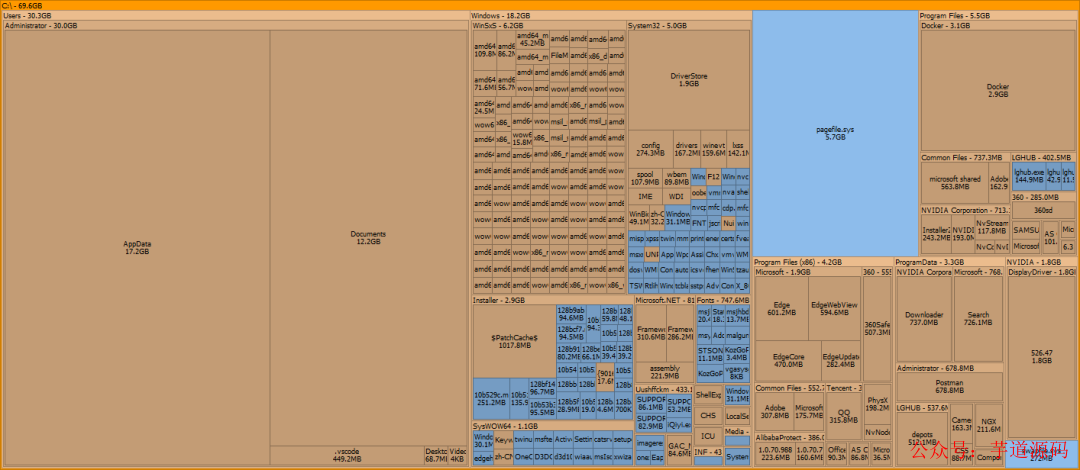Click the DisplayDriver header
The width and height of the screenshot is (1080, 470).
(x=1042, y=272)
